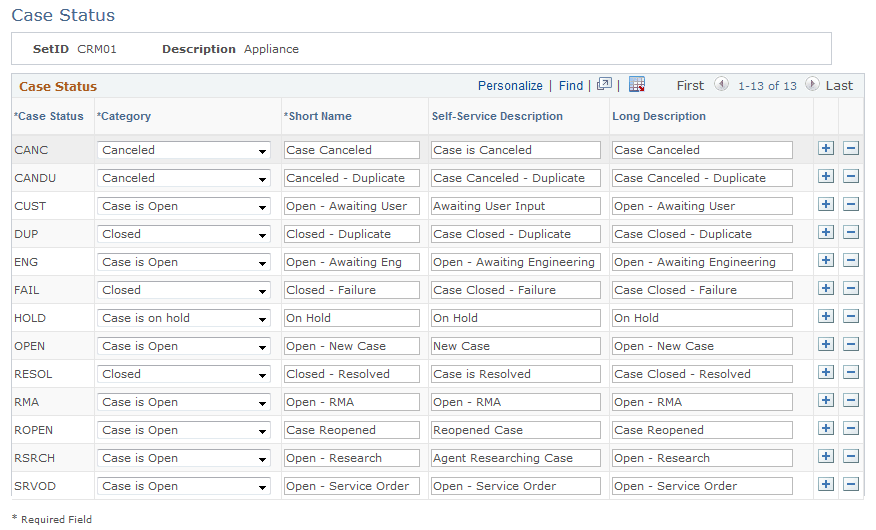The image size is (876, 530).
Task: Insert a row after the FAIL status
Action: (x=826, y=288)
